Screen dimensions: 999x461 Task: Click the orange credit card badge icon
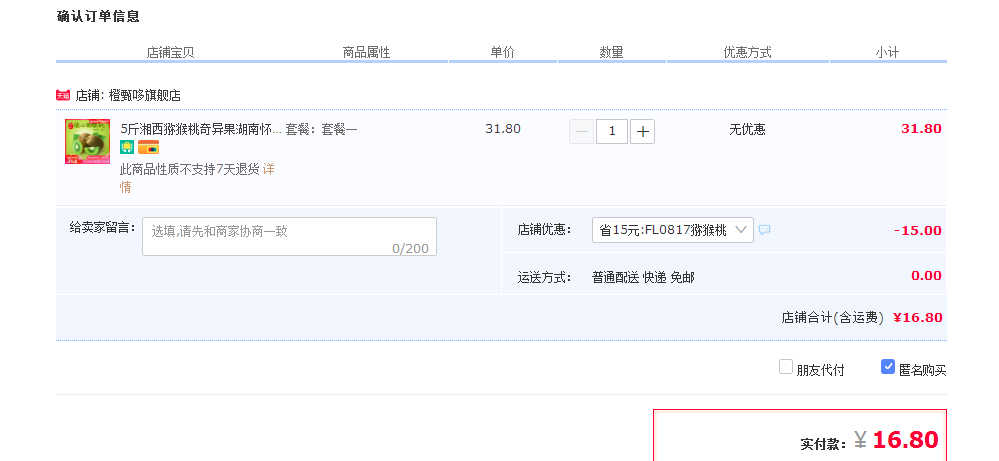[148, 147]
